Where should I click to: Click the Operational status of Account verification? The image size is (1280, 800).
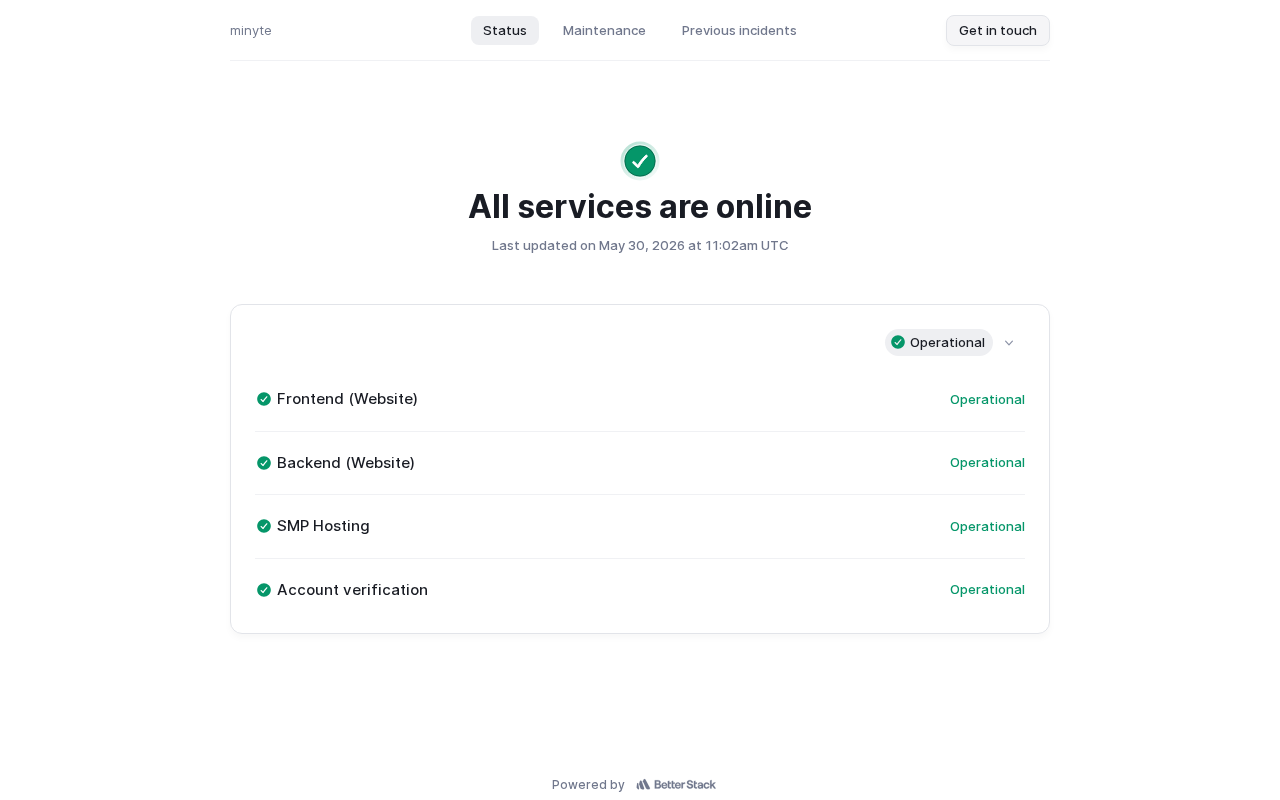(x=987, y=589)
